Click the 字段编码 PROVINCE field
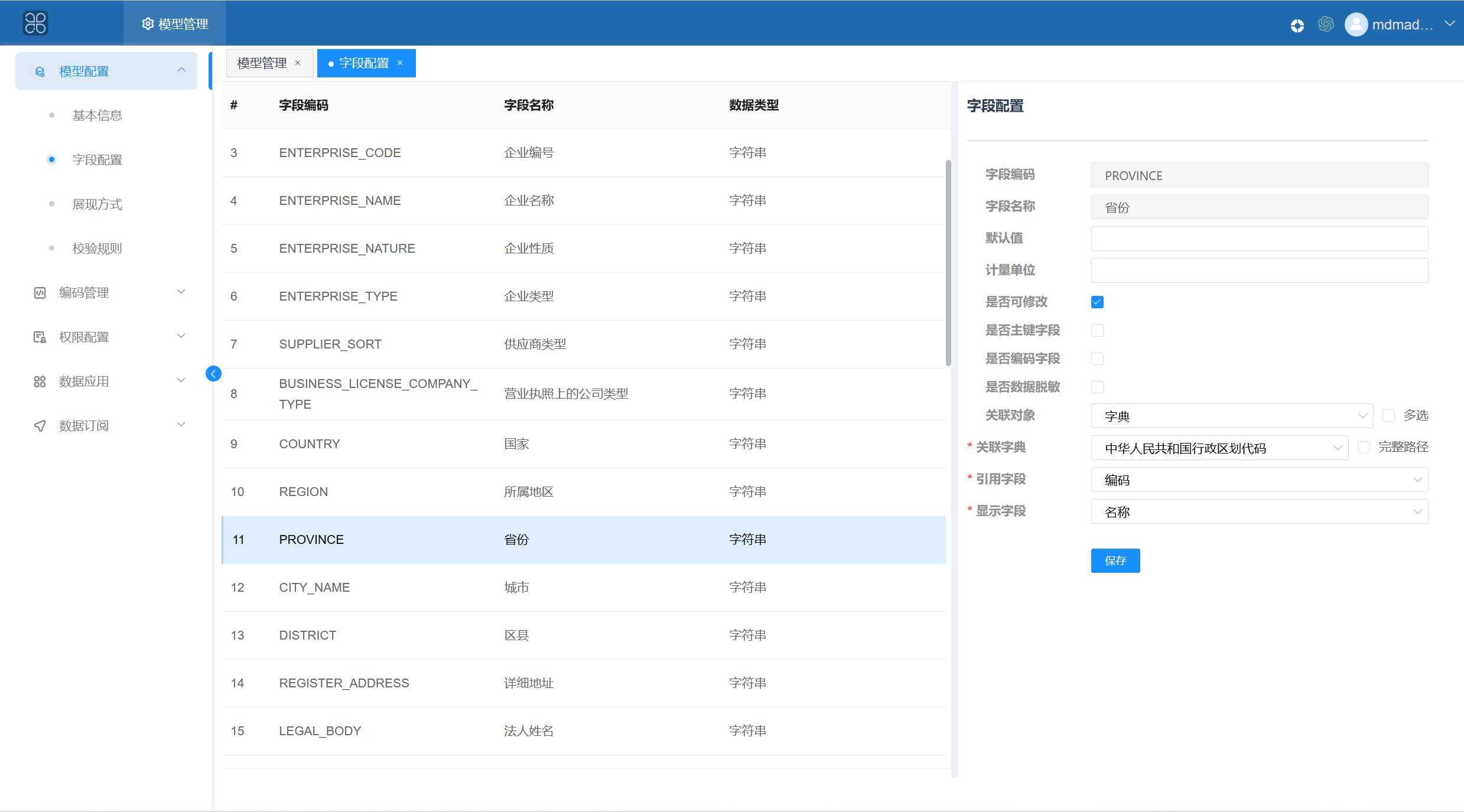The image size is (1464, 812). tap(1260, 175)
